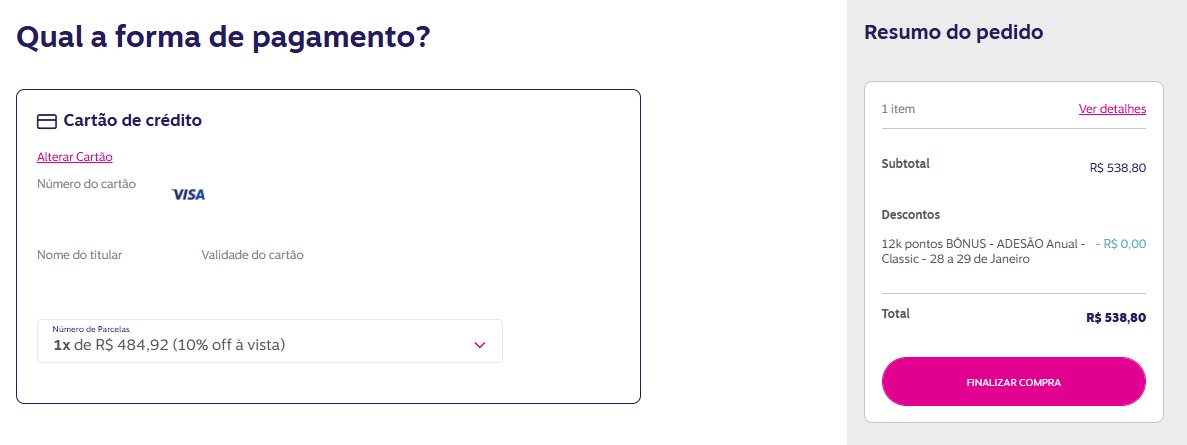Click Ver detalhes in order summary
This screenshot has width=1187, height=445.
1112,109
